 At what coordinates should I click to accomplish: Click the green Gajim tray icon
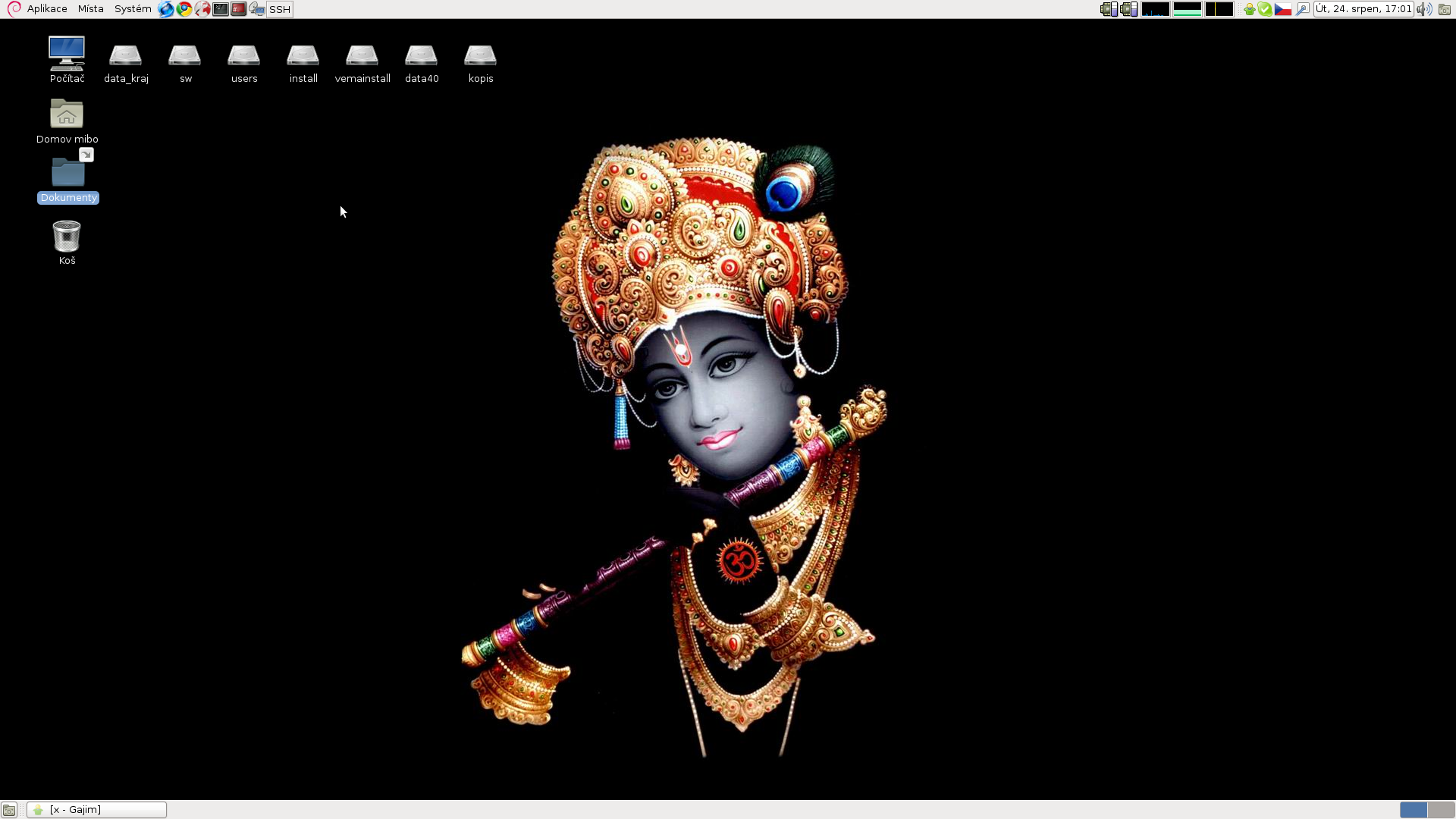[x=1249, y=9]
